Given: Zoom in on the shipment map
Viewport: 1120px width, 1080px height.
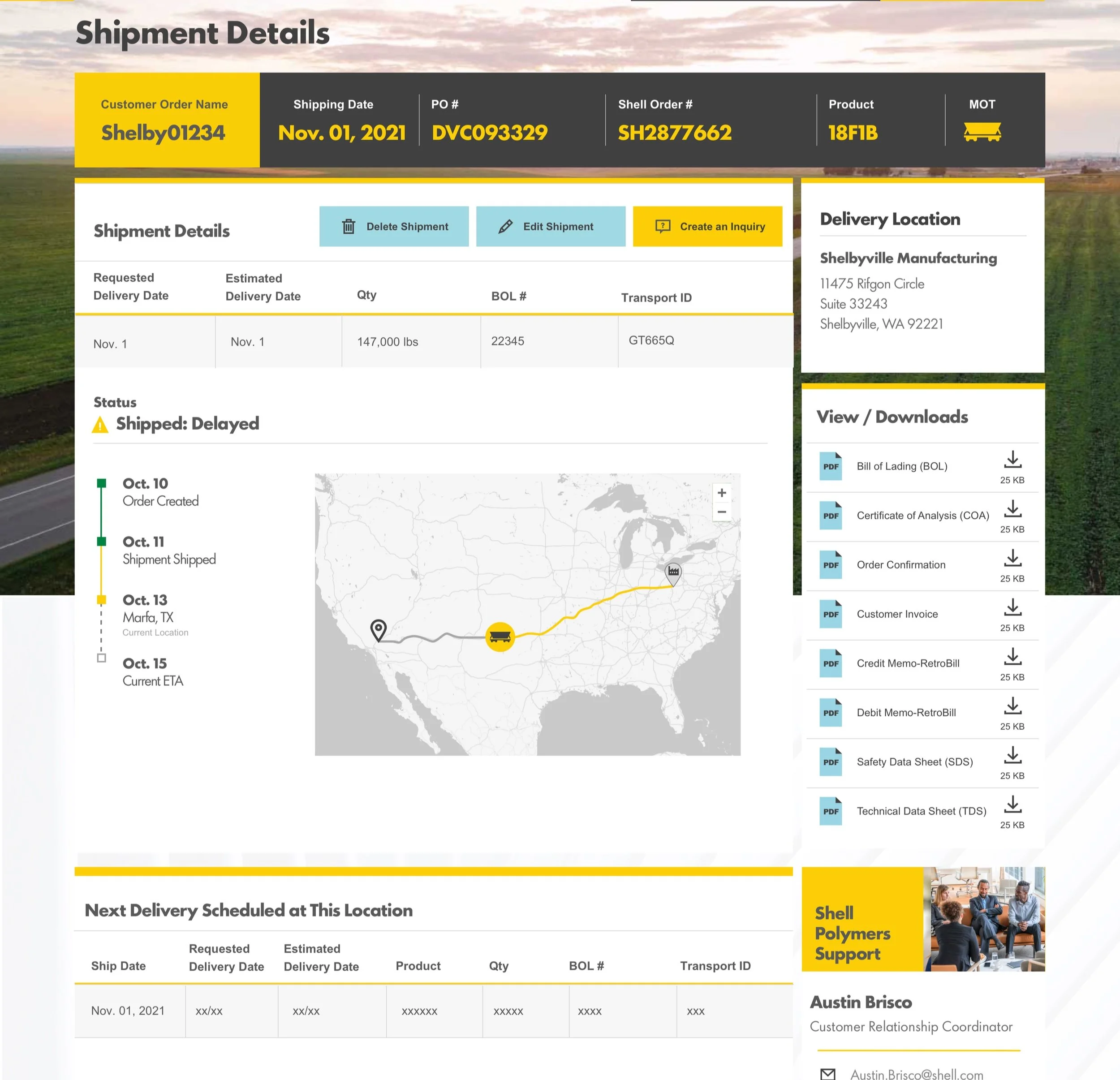Looking at the screenshot, I should click(722, 493).
